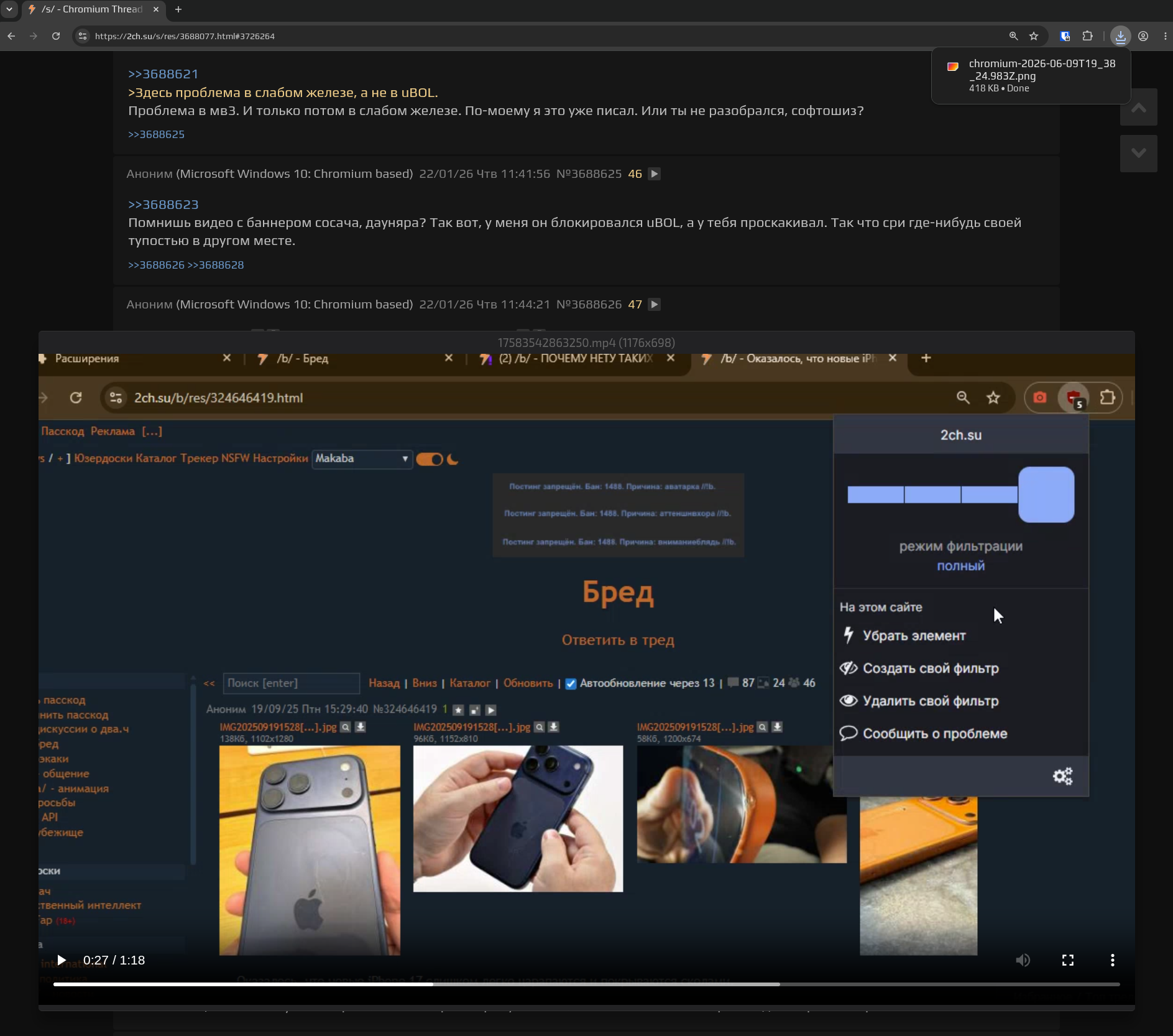Jump to top with the up-arrow page button

click(x=1138, y=108)
